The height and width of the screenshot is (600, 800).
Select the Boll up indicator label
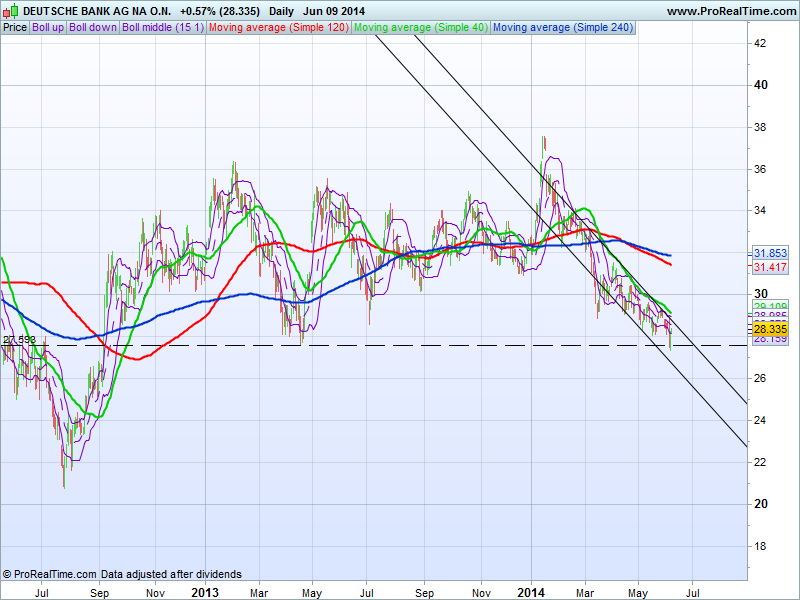click(48, 28)
